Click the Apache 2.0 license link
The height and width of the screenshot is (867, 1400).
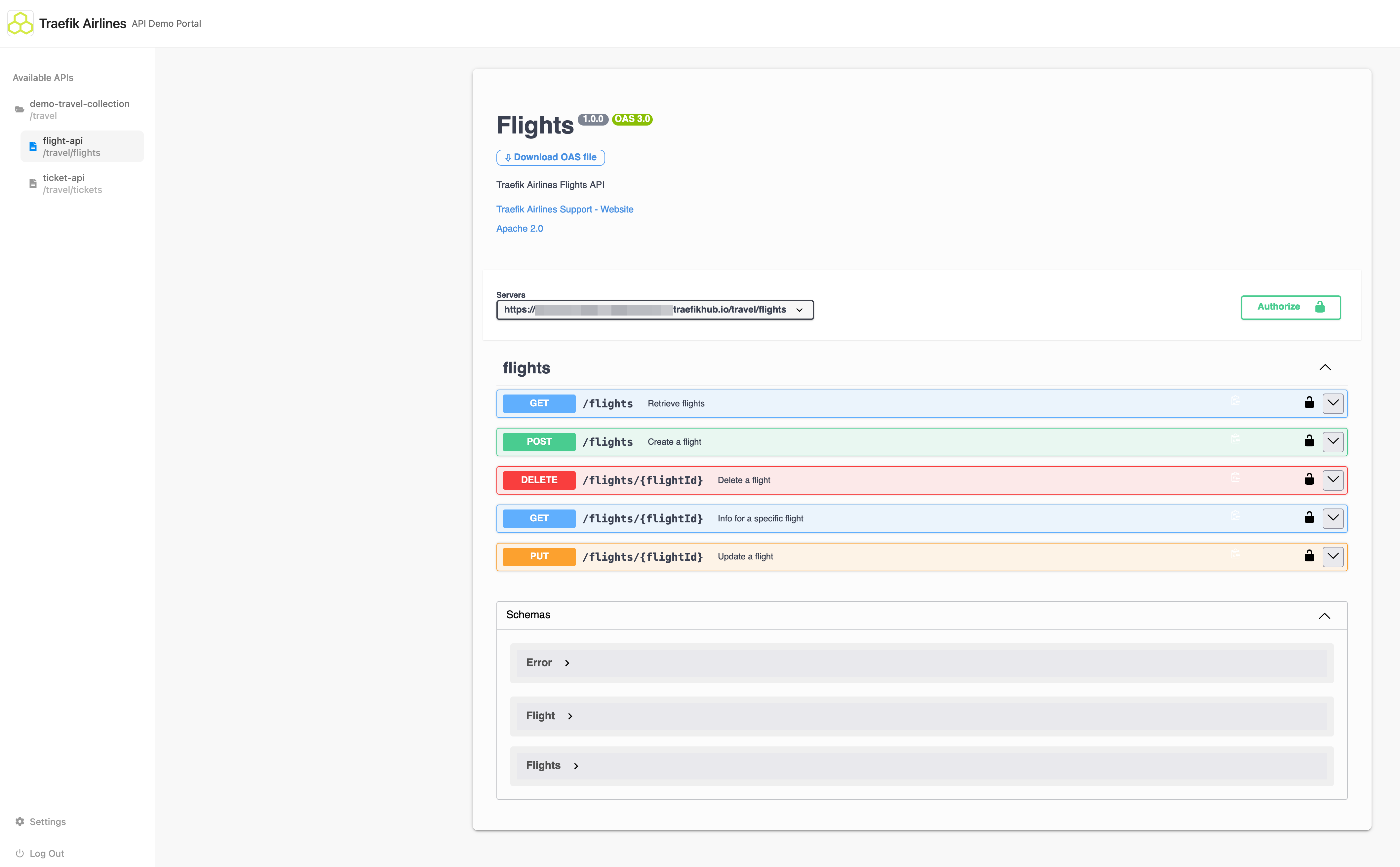coord(519,228)
